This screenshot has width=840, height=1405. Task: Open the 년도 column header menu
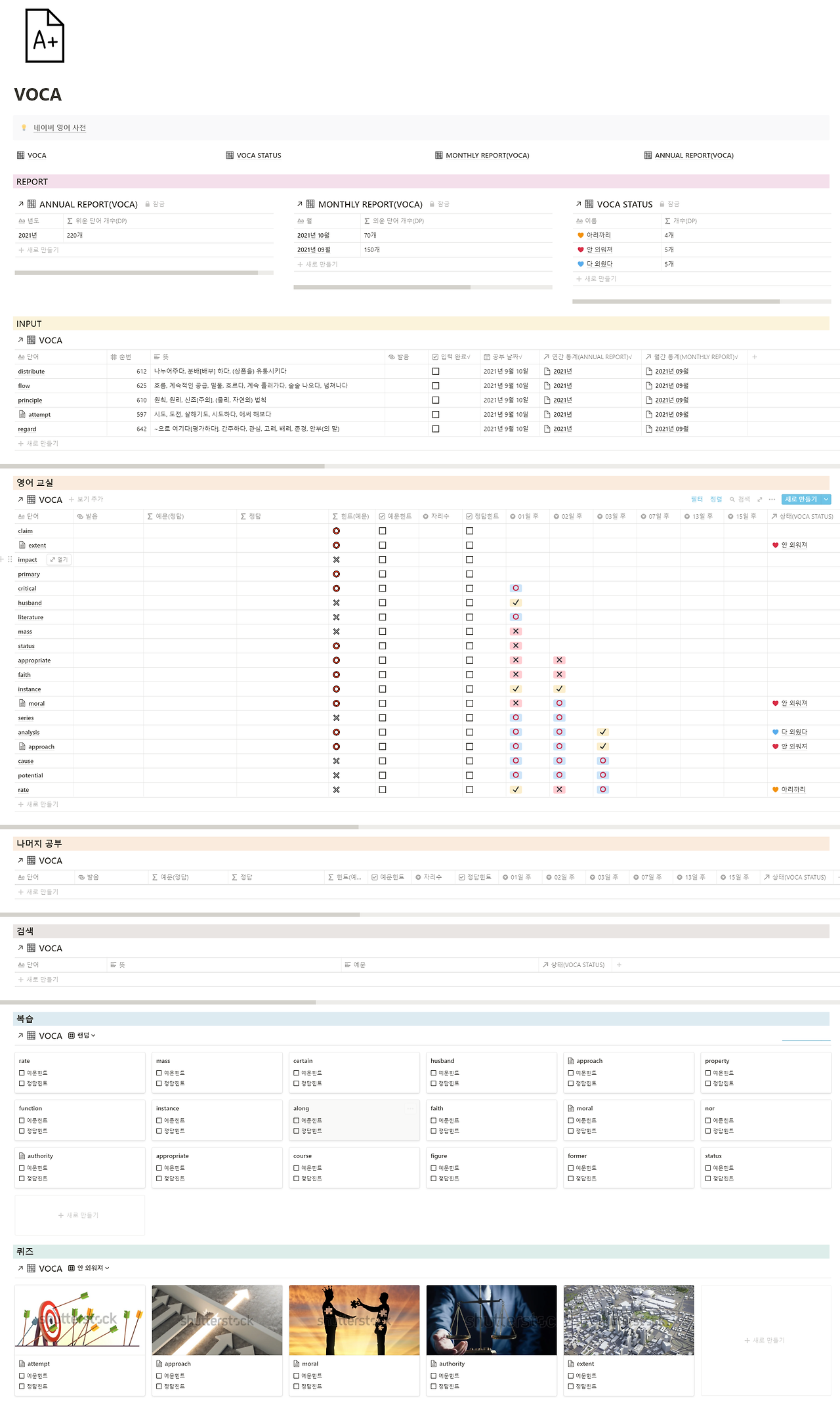coord(39,221)
